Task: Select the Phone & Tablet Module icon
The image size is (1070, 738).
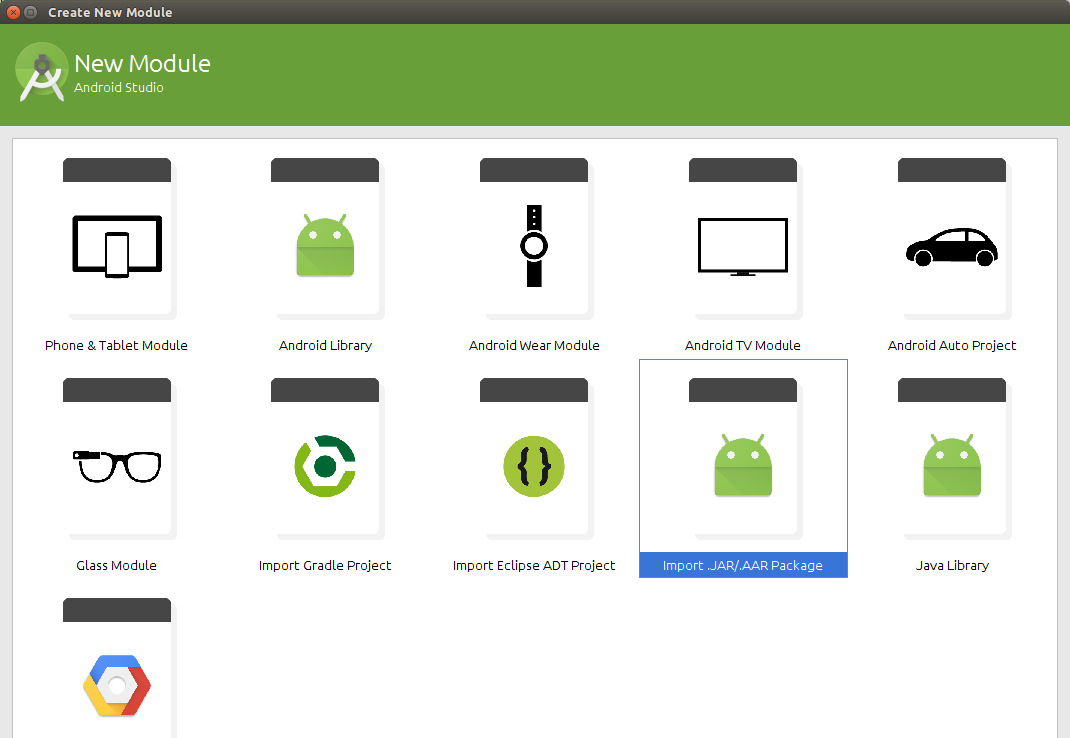Action: tap(117, 246)
